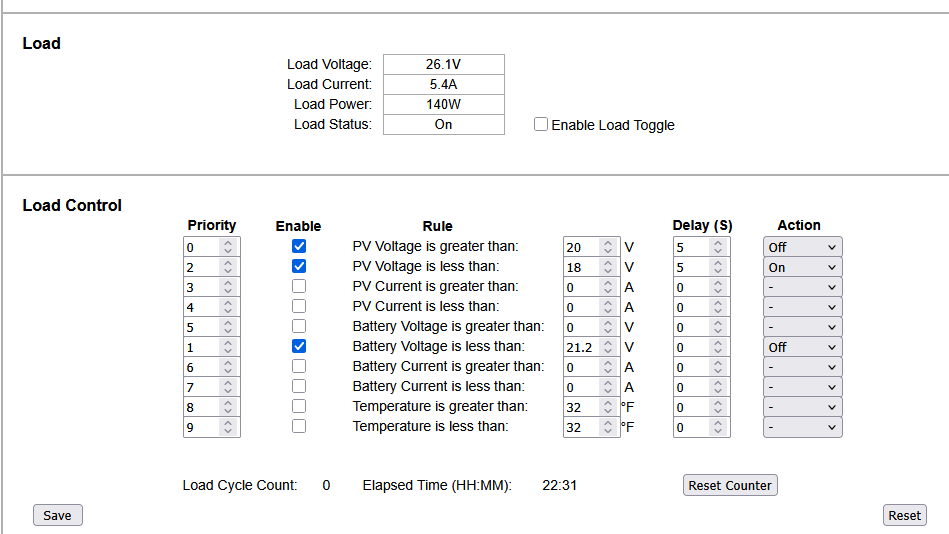The height and width of the screenshot is (534, 949).
Task: Focus Delay field for Battery Voltage greater than
Action: (701, 327)
